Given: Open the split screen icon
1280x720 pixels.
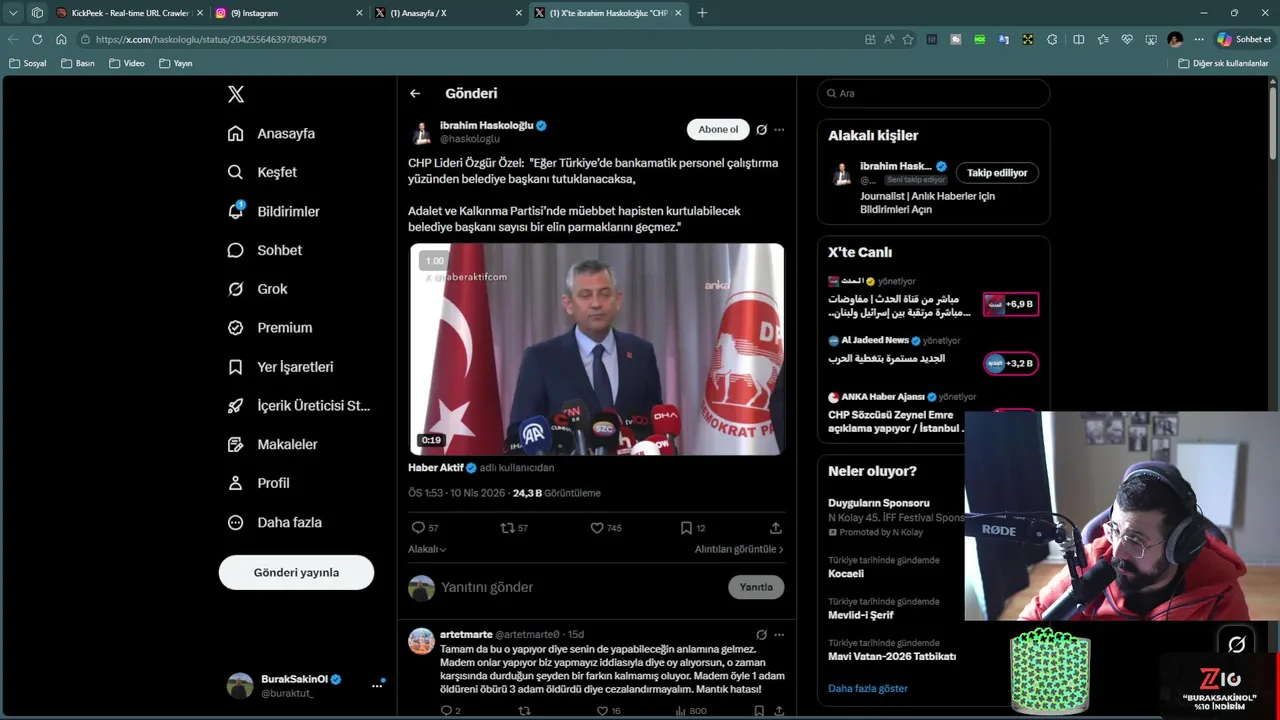Looking at the screenshot, I should pos(1078,39).
